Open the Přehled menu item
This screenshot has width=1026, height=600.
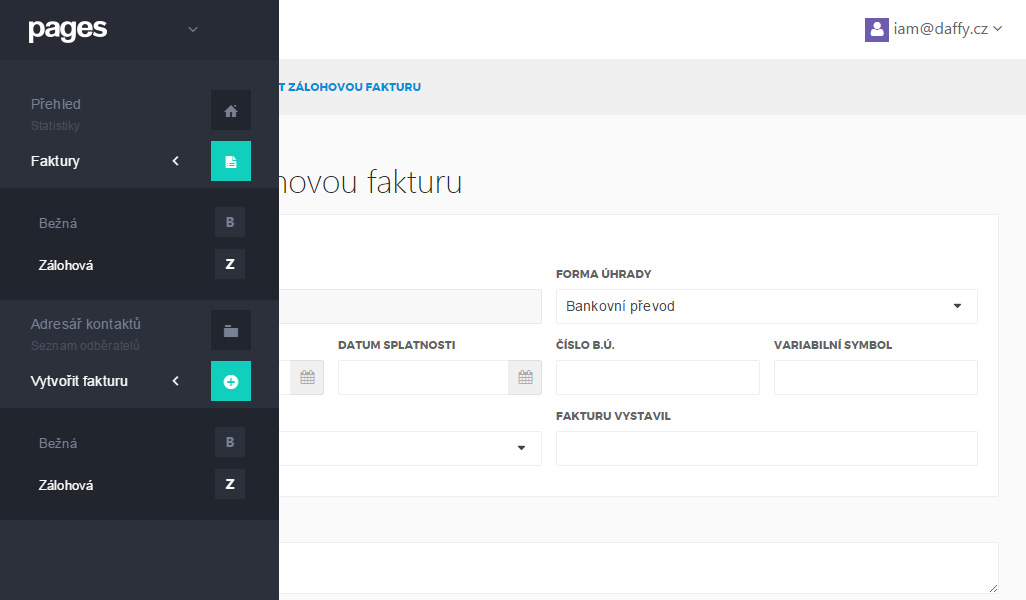coord(56,104)
